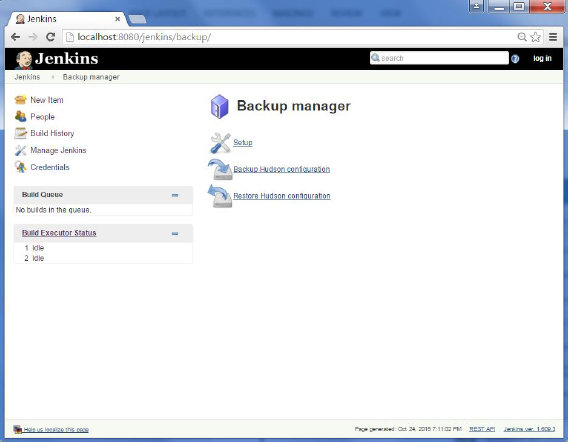Bookmark this page with the star icon
Screen dimensions: 569x443
tap(535, 37)
